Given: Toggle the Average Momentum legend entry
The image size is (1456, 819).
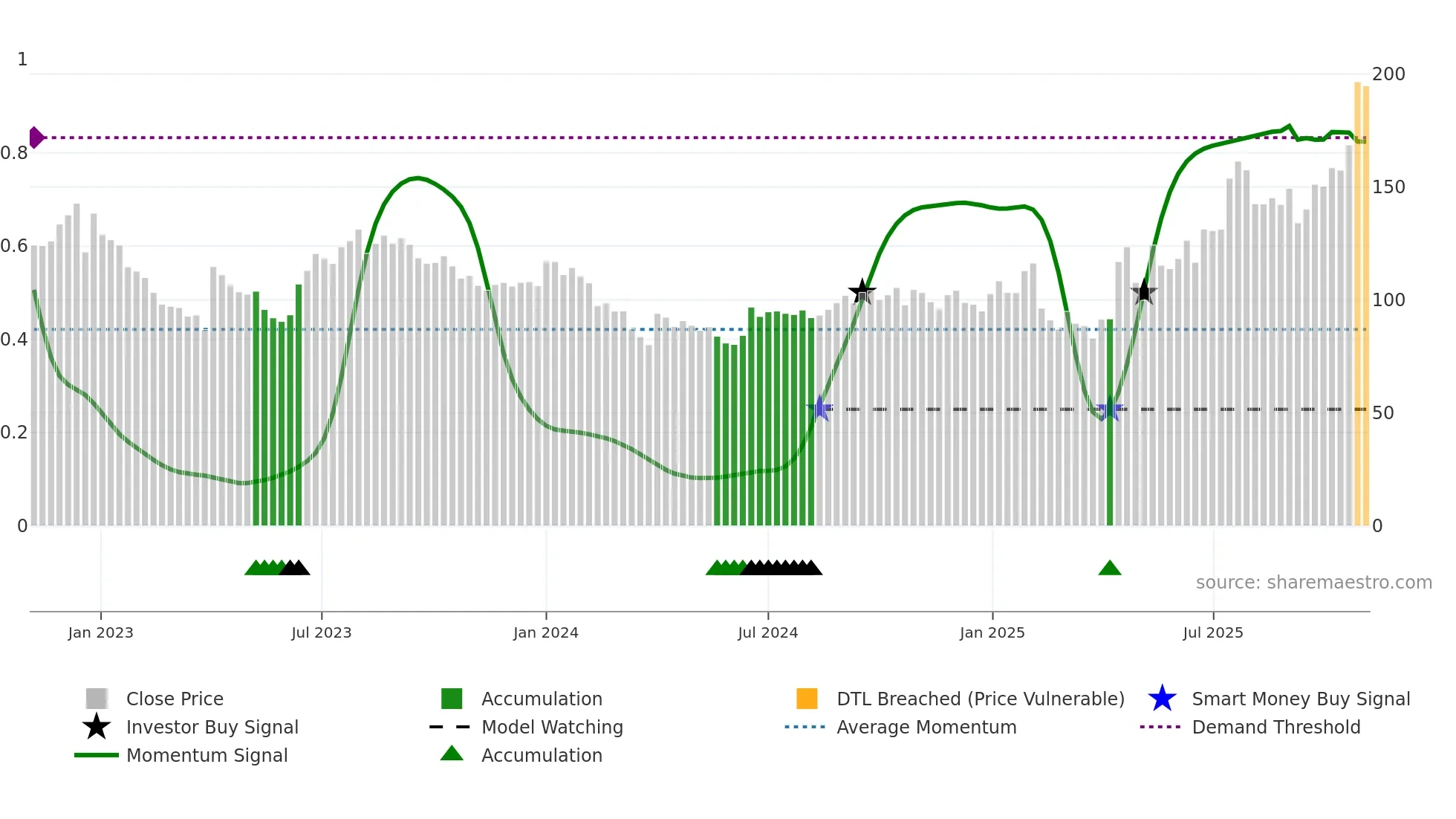Looking at the screenshot, I should pos(926,727).
